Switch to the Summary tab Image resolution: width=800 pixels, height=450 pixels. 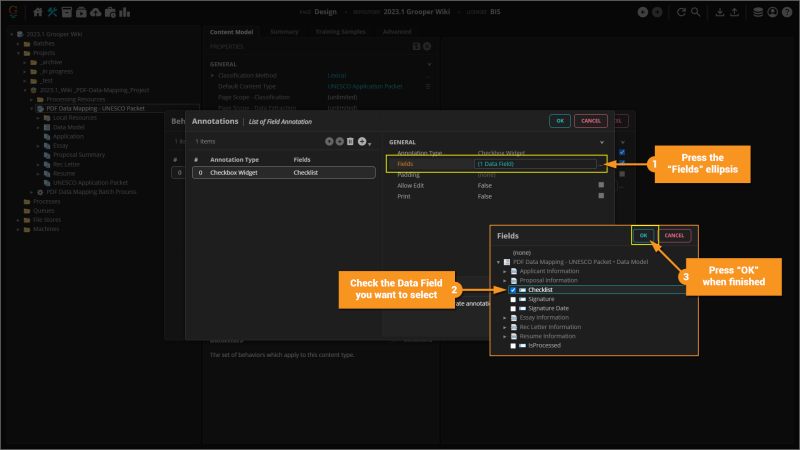click(284, 31)
